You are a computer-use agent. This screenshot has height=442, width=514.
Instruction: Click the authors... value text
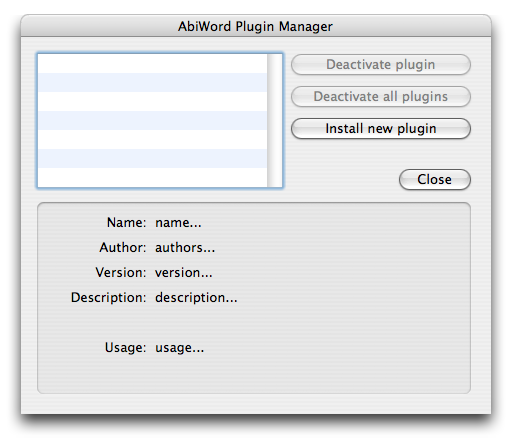(185, 248)
